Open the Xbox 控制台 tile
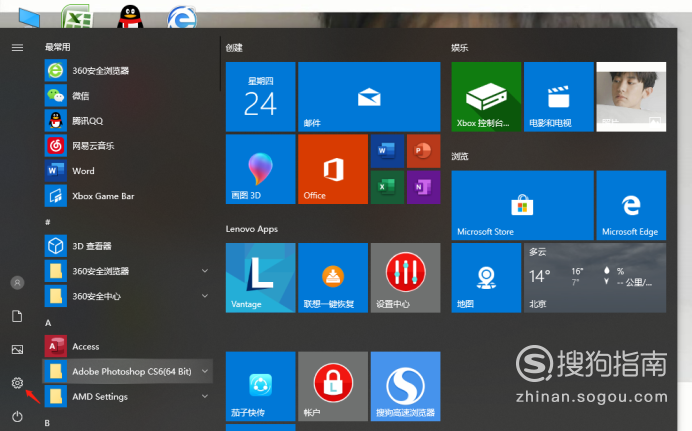This screenshot has height=431, width=692. tap(486, 97)
